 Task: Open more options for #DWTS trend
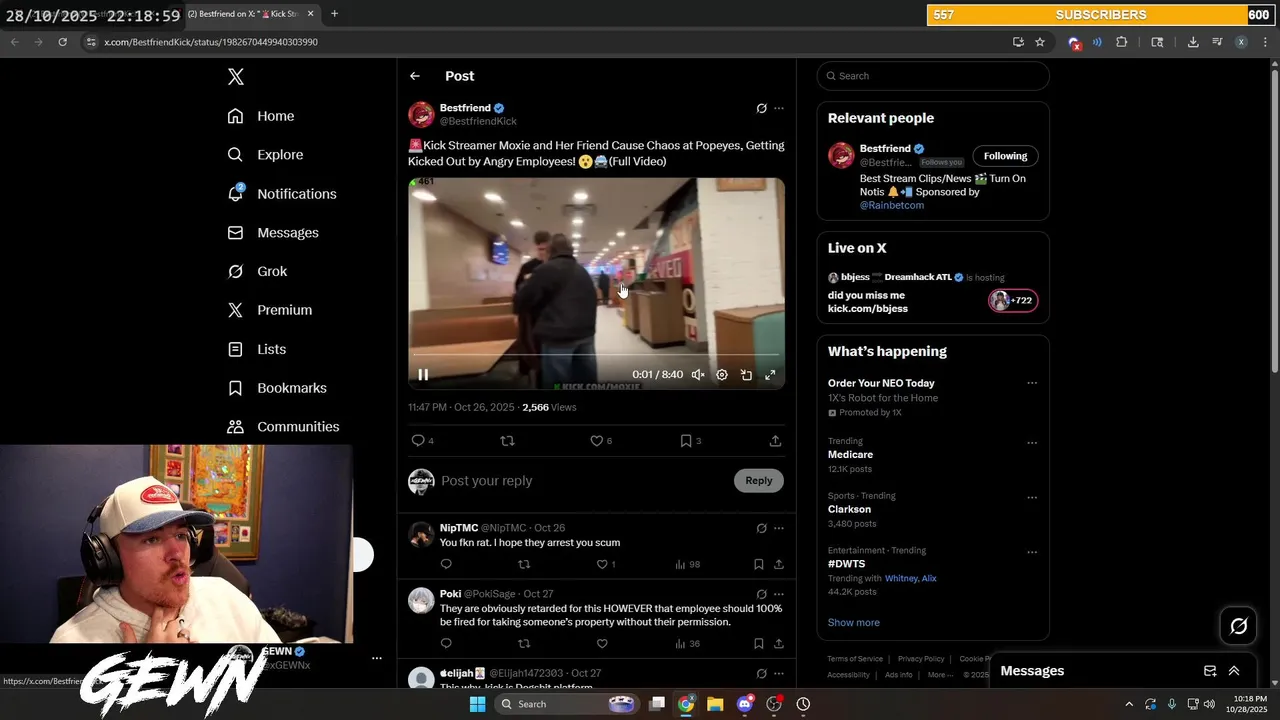pyautogui.click(x=1032, y=552)
